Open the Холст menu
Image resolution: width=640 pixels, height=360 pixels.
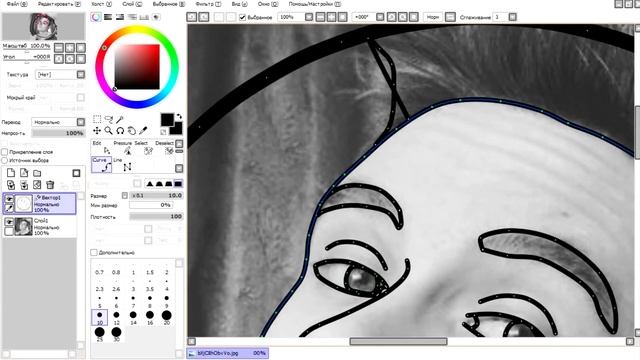[x=102, y=4]
